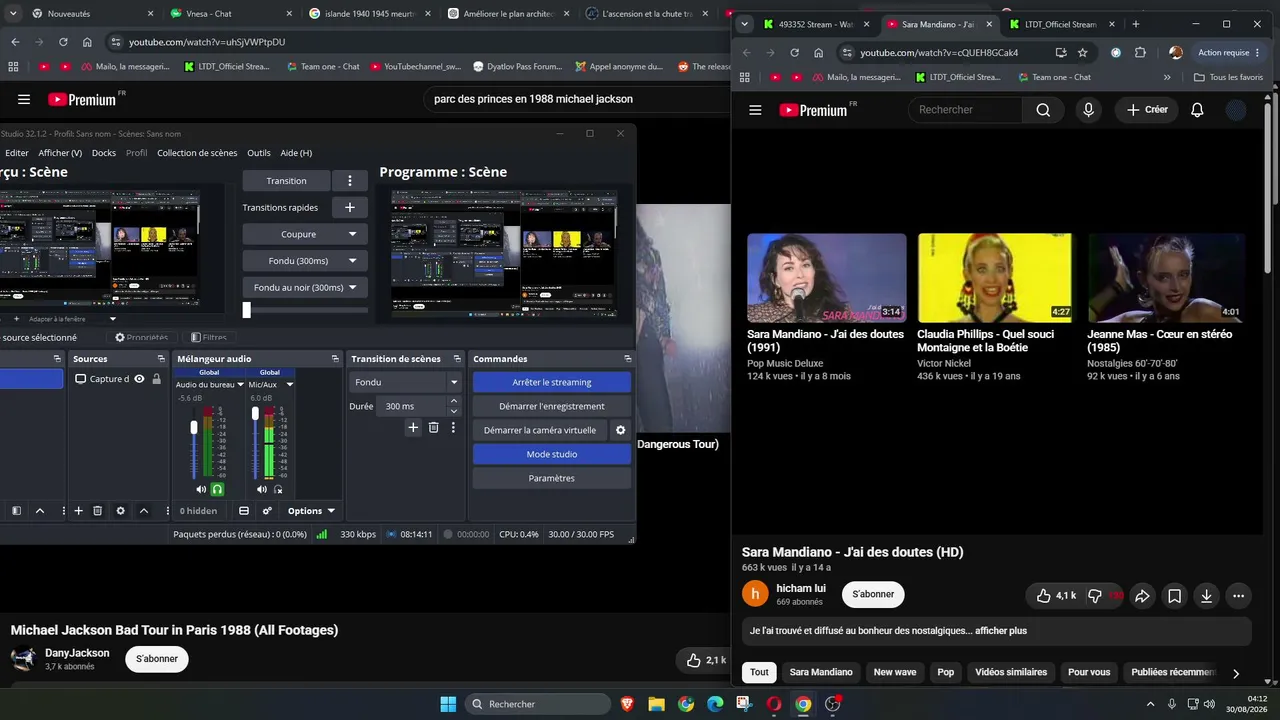This screenshot has width=1280, height=720.
Task: Open OBS Afficher (V) menu
Action: pyautogui.click(x=60, y=153)
